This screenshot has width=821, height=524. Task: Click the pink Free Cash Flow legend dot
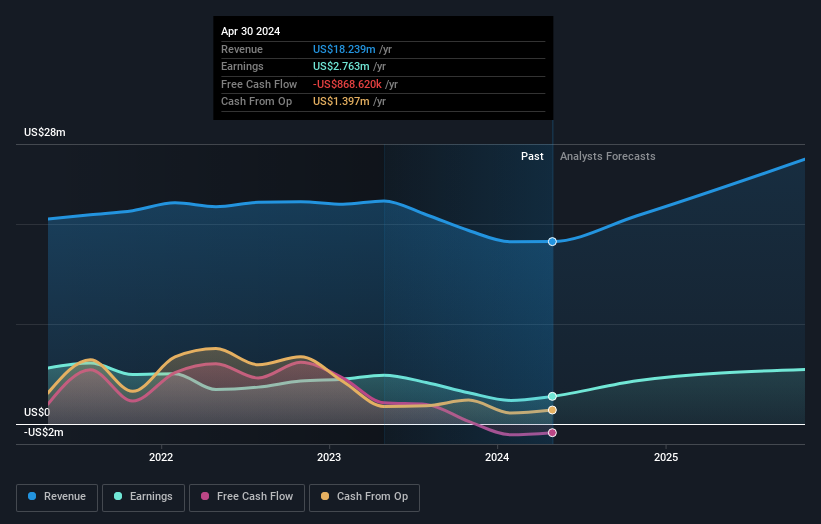click(205, 496)
